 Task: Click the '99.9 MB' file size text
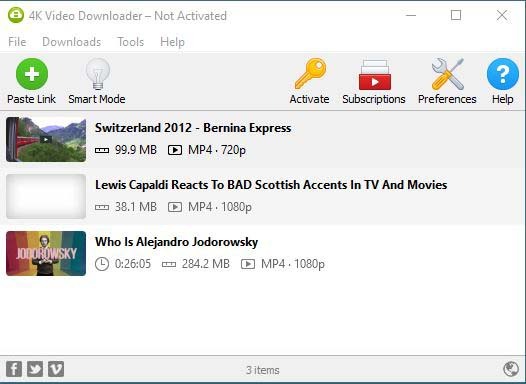(136, 150)
